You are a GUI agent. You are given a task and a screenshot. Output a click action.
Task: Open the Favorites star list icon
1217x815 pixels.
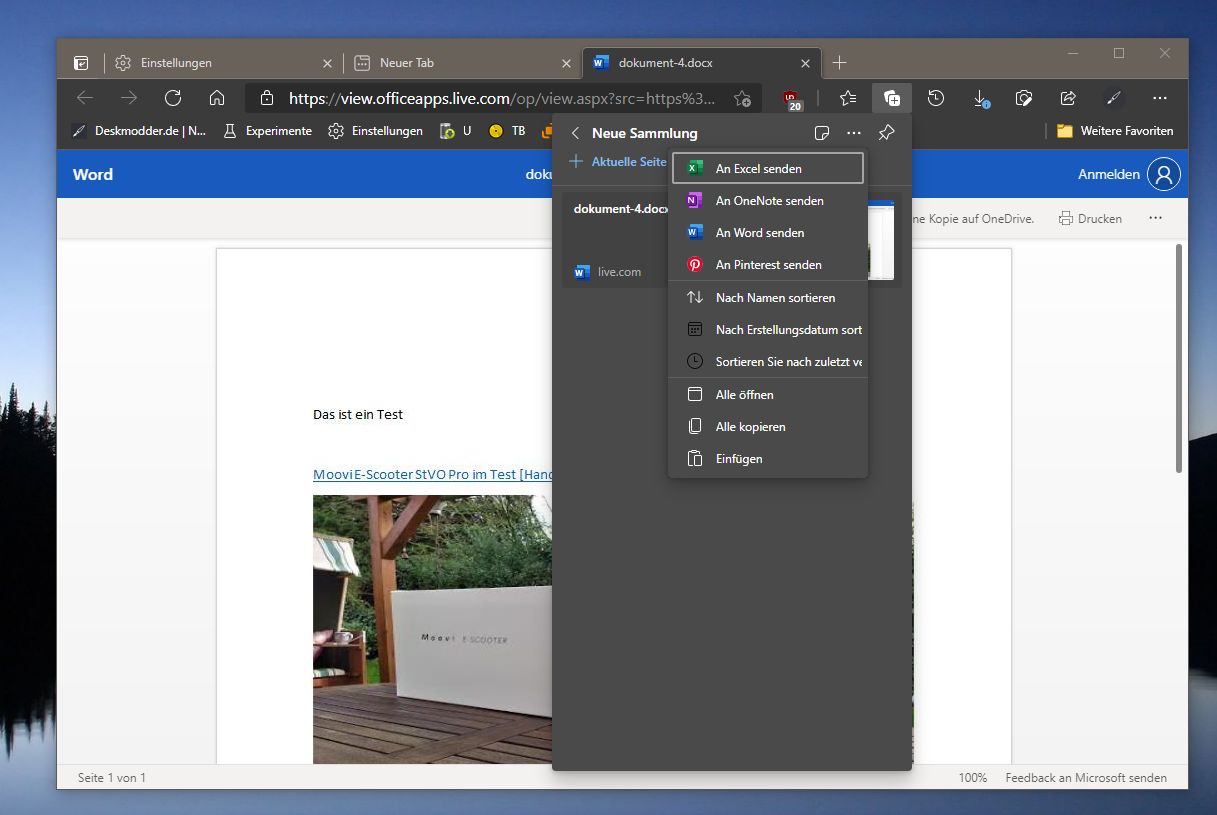point(848,98)
